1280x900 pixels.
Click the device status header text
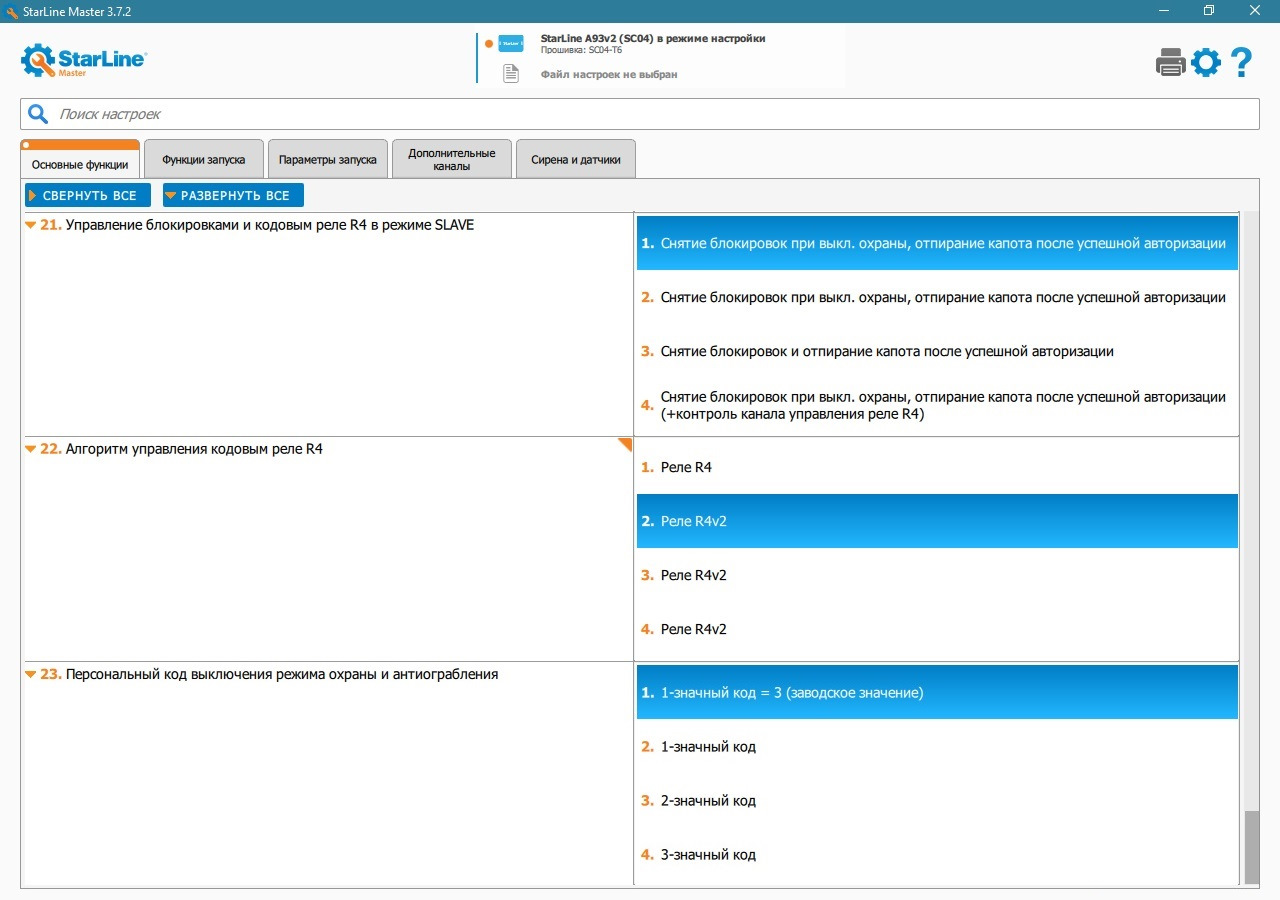[x=653, y=38]
